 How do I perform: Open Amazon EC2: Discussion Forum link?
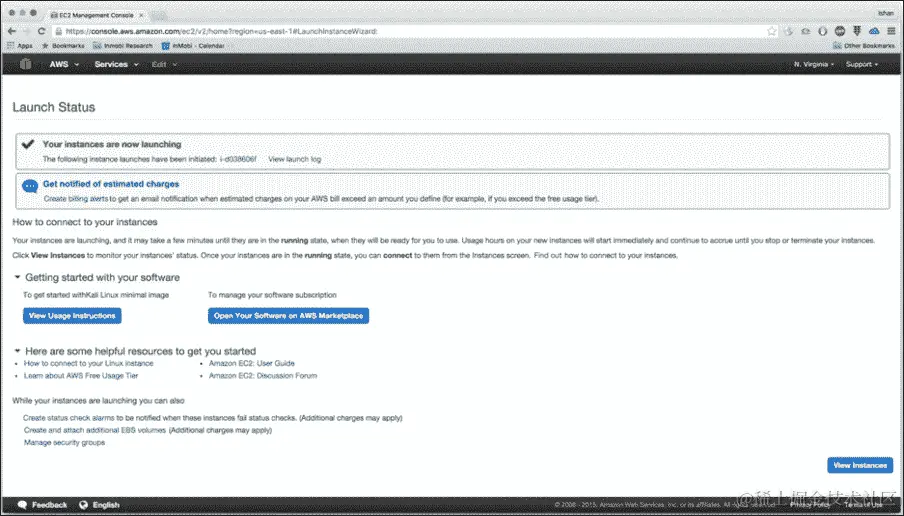(x=263, y=376)
